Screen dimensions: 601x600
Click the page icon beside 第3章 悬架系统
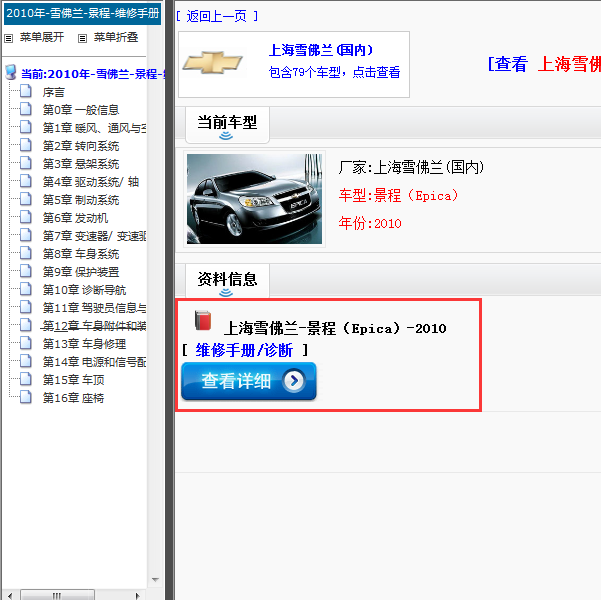[26, 163]
